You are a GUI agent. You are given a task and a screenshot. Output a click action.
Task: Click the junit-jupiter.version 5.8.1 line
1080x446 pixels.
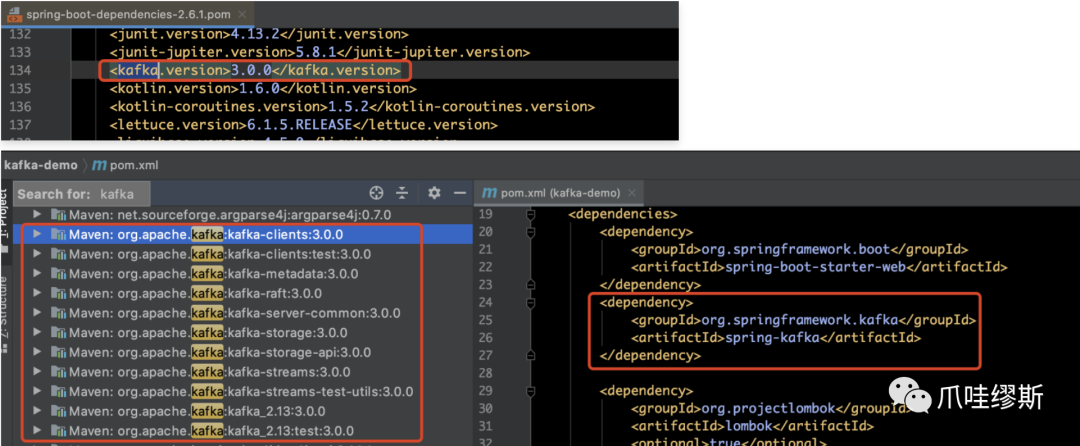pos(320,52)
